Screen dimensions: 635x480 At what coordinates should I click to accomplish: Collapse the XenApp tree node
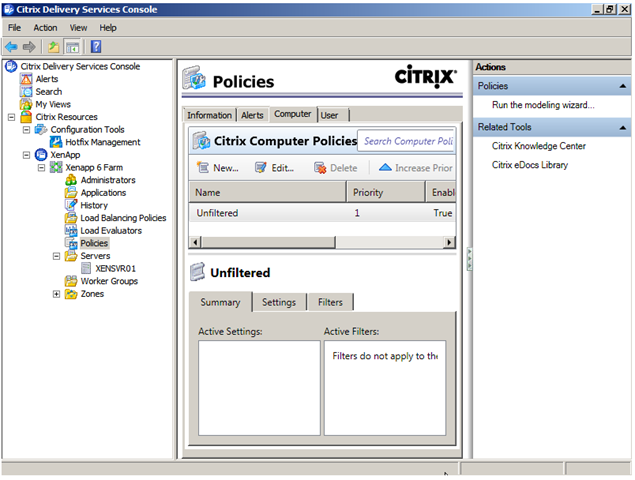26,155
